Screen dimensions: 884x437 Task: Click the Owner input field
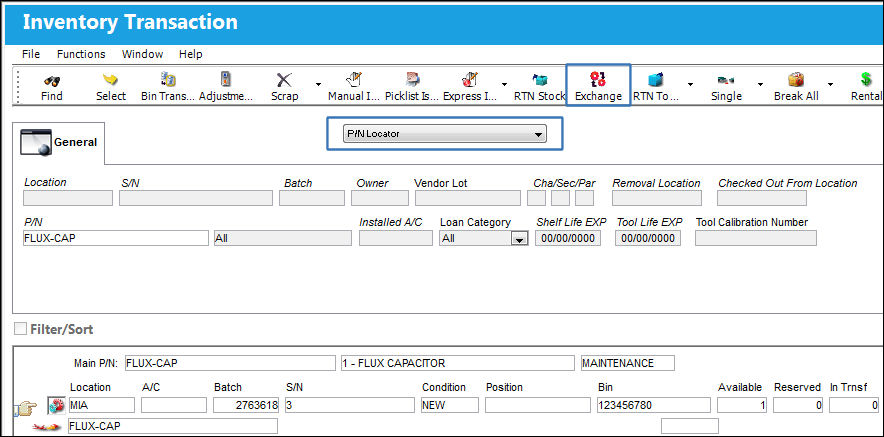(x=380, y=198)
